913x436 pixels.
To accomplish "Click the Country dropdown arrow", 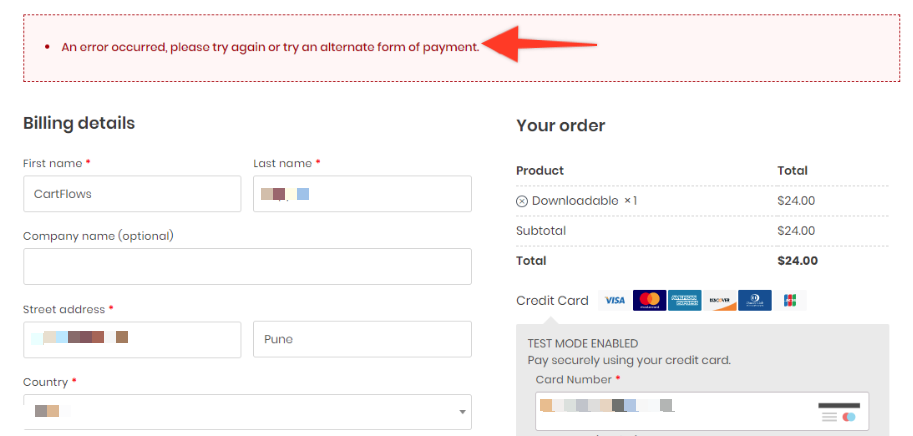I will pos(462,411).
